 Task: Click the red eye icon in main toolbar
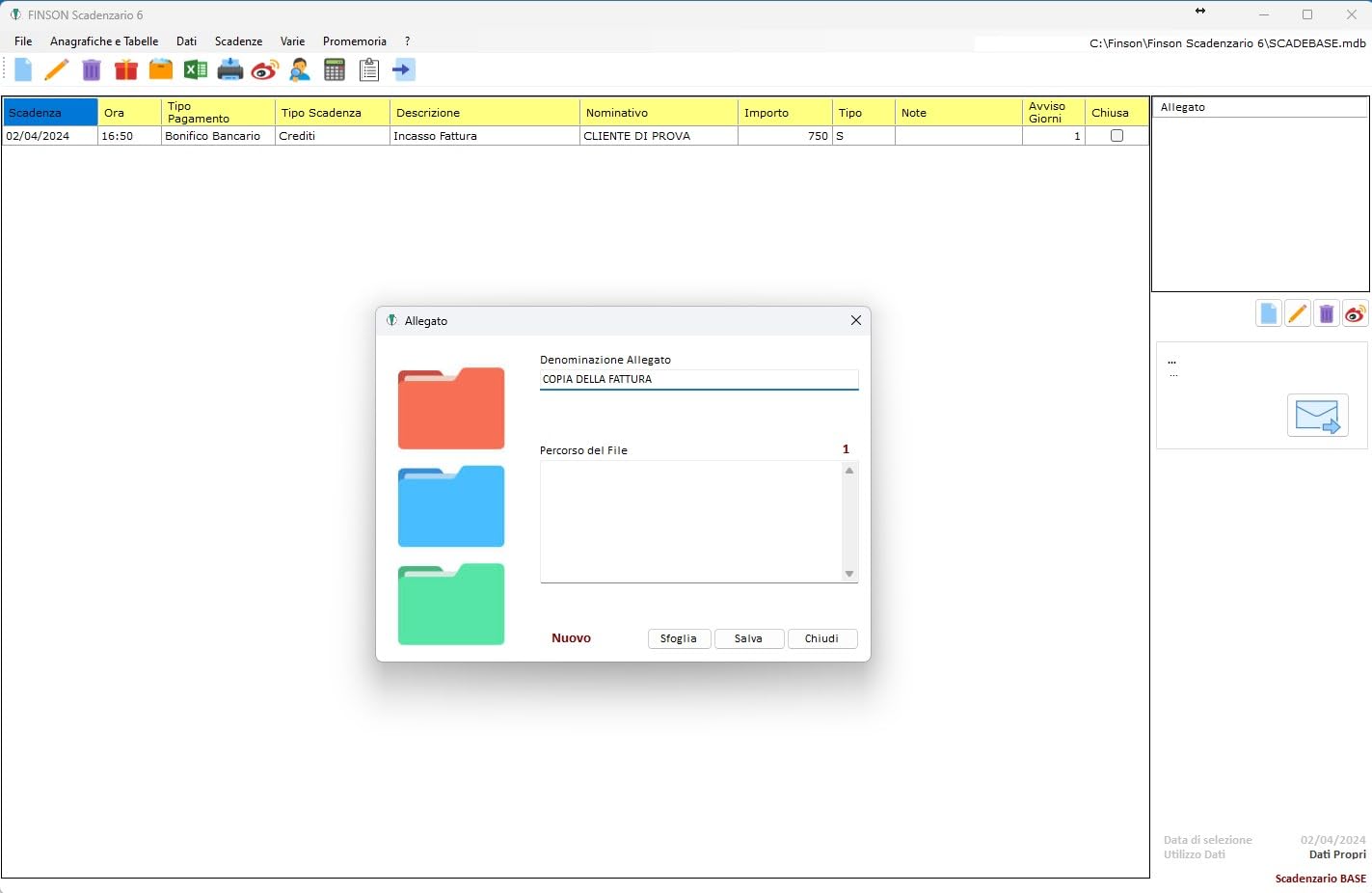[x=265, y=69]
